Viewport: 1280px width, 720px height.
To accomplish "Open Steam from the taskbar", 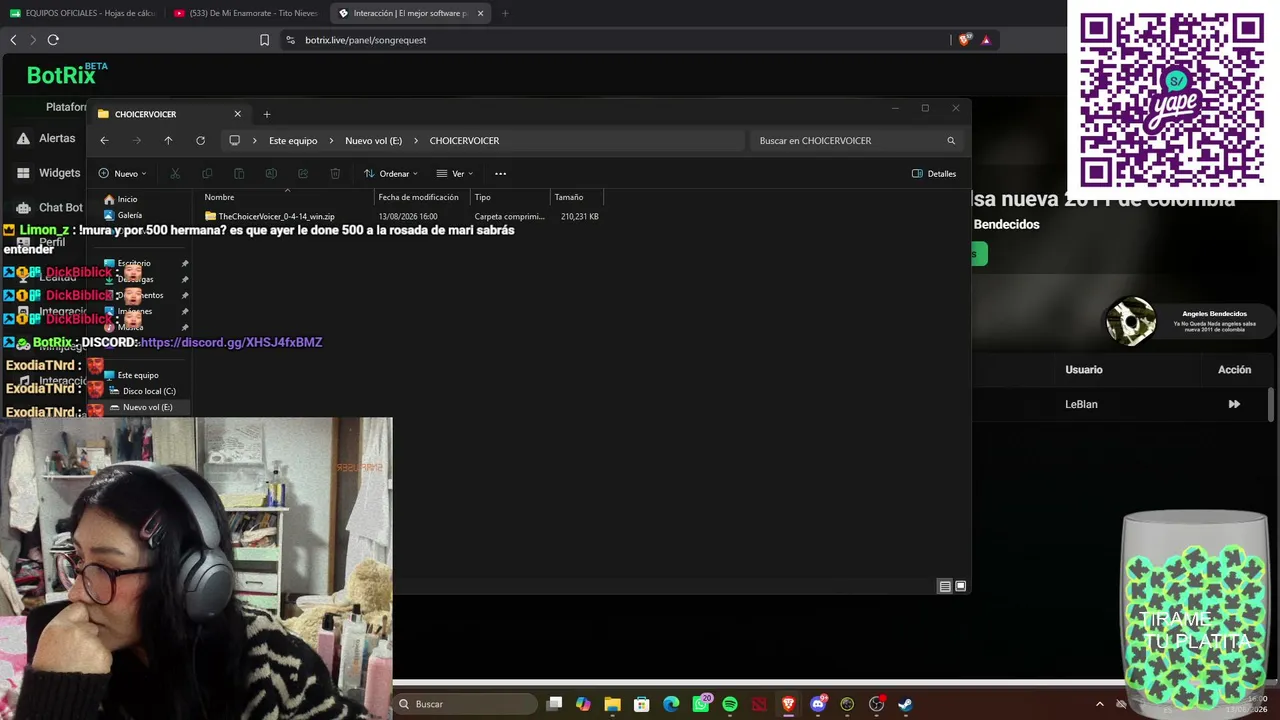I will (905, 704).
